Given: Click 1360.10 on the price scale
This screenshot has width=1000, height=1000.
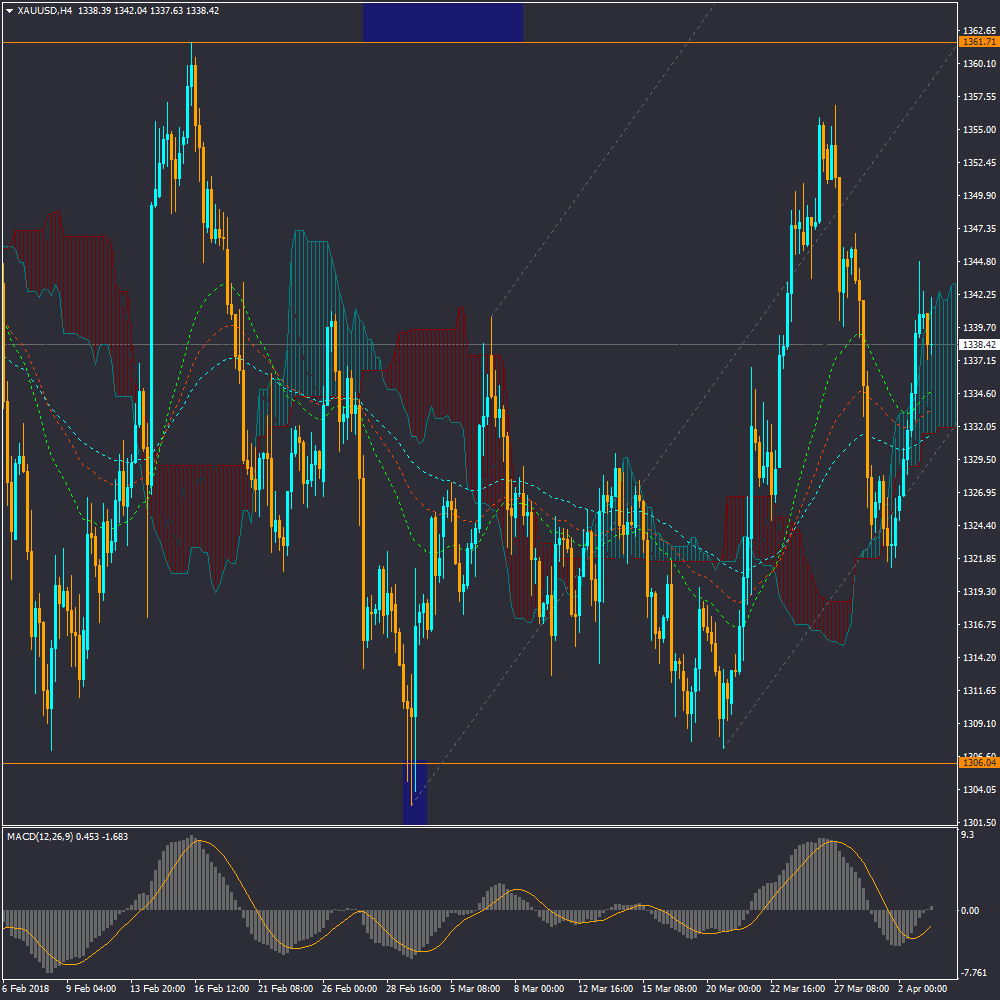Looking at the screenshot, I should [977, 64].
